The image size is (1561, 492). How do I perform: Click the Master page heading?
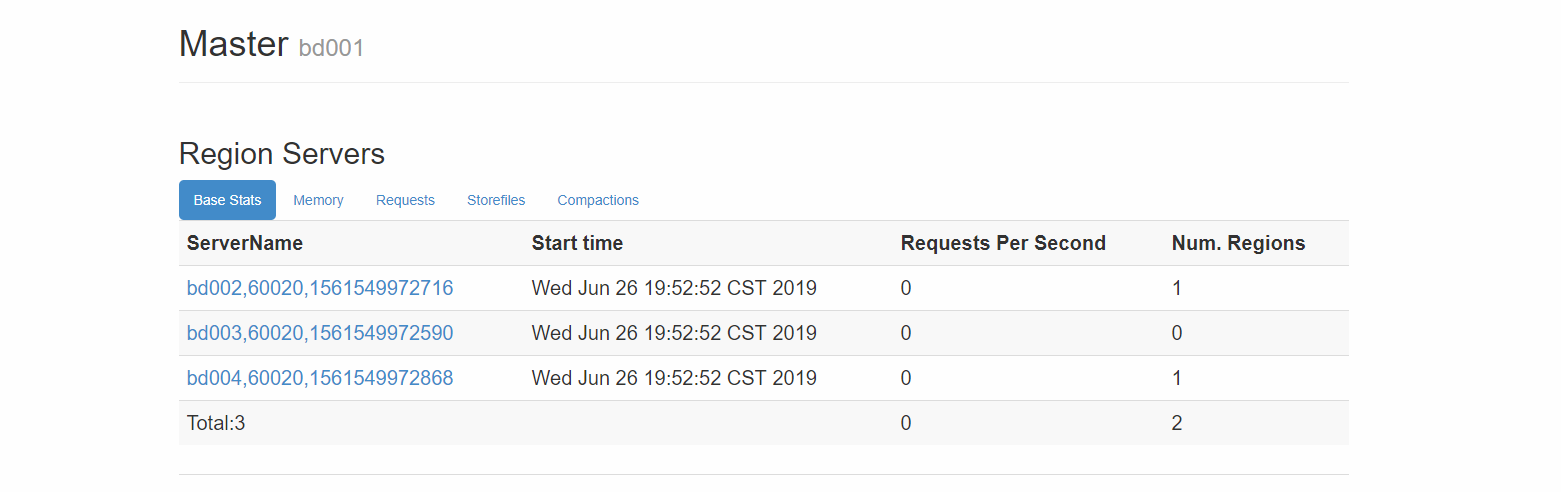coord(233,44)
